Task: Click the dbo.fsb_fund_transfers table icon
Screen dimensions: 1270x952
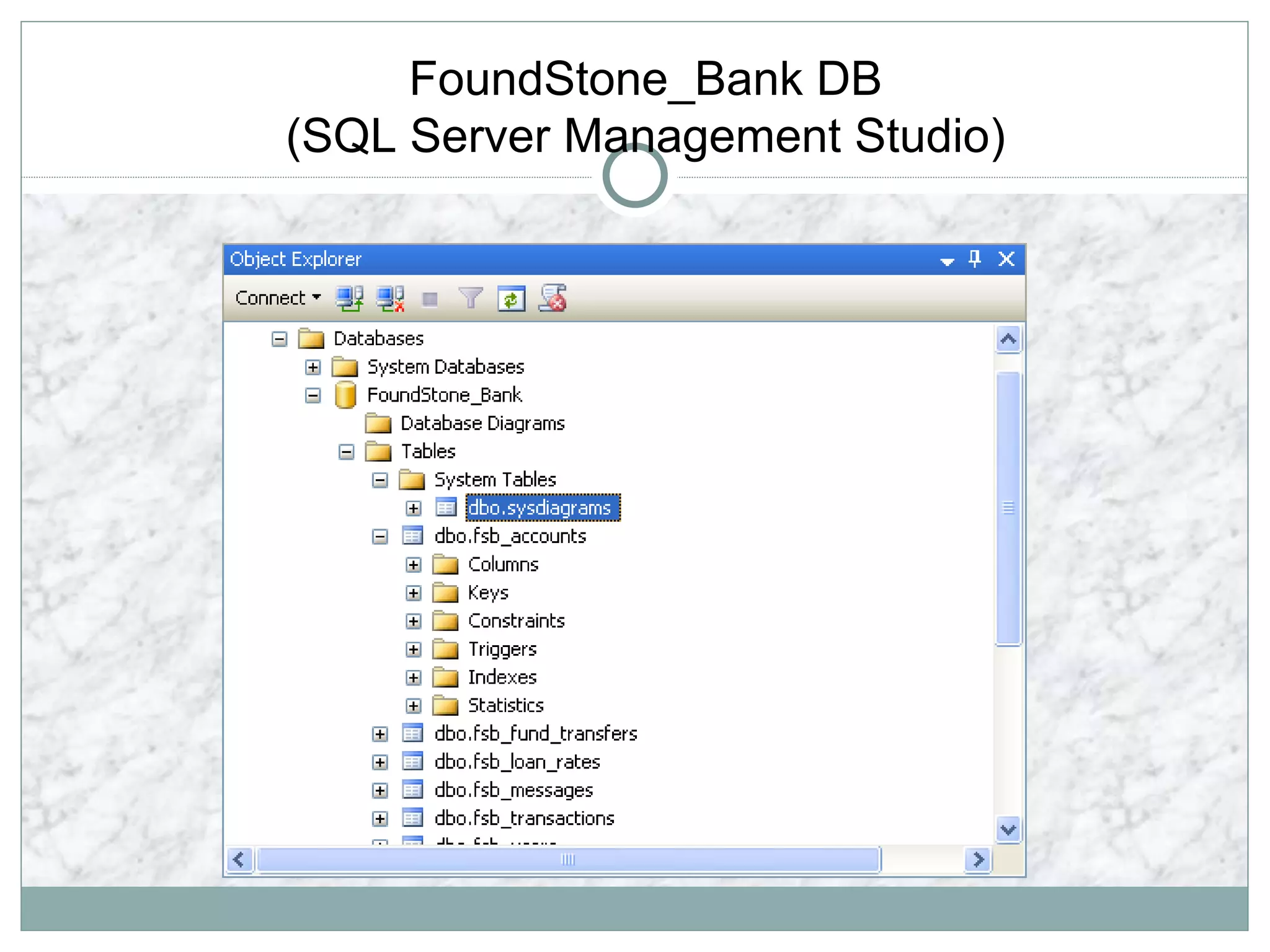Action: 412,734
